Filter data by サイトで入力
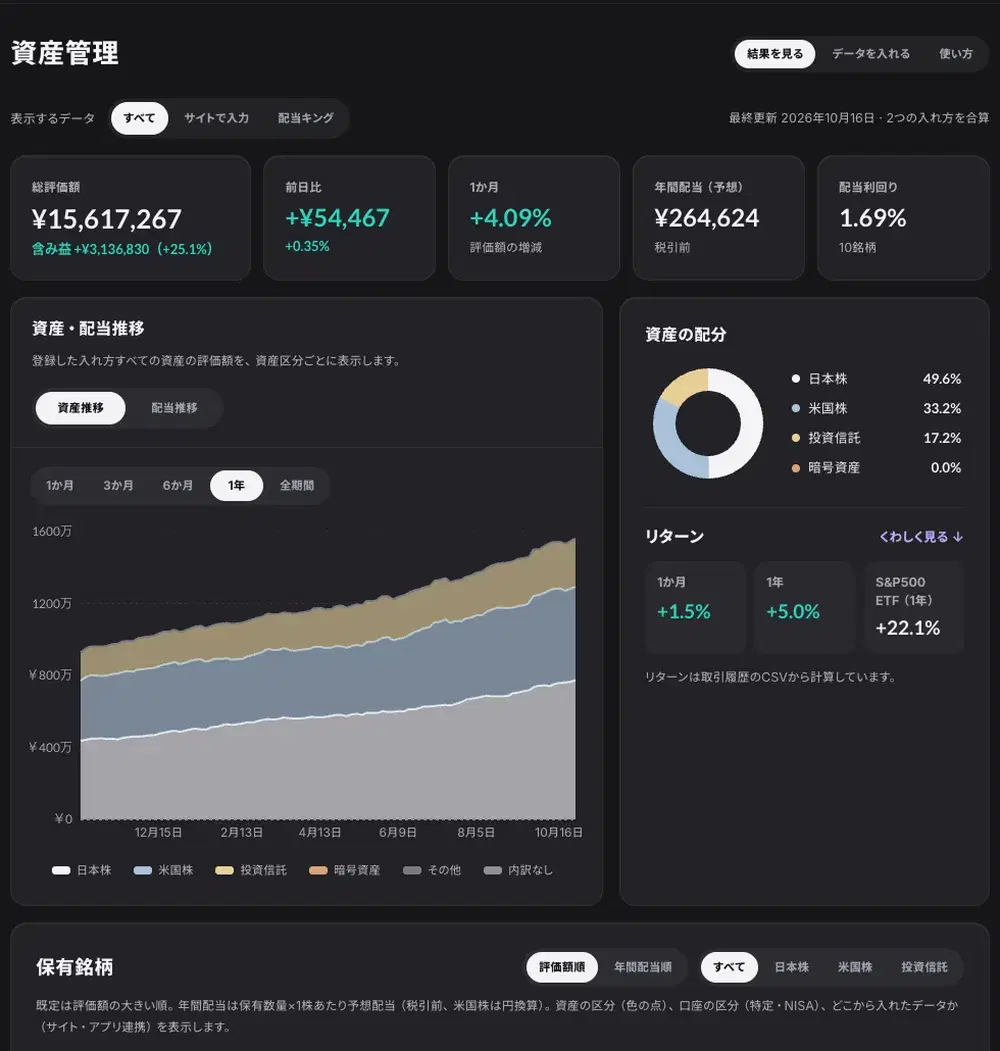This screenshot has height=1051, width=1000. coord(216,118)
